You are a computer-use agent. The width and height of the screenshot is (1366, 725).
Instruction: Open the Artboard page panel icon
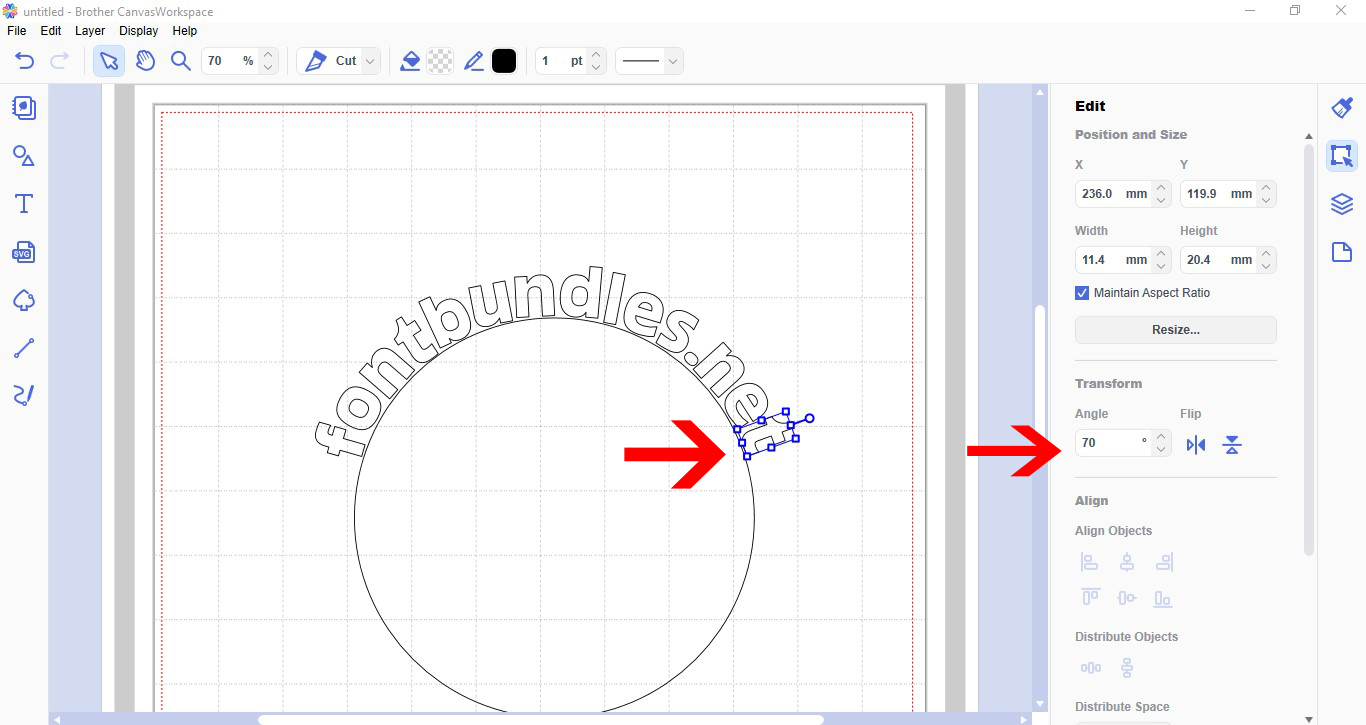click(x=1342, y=252)
